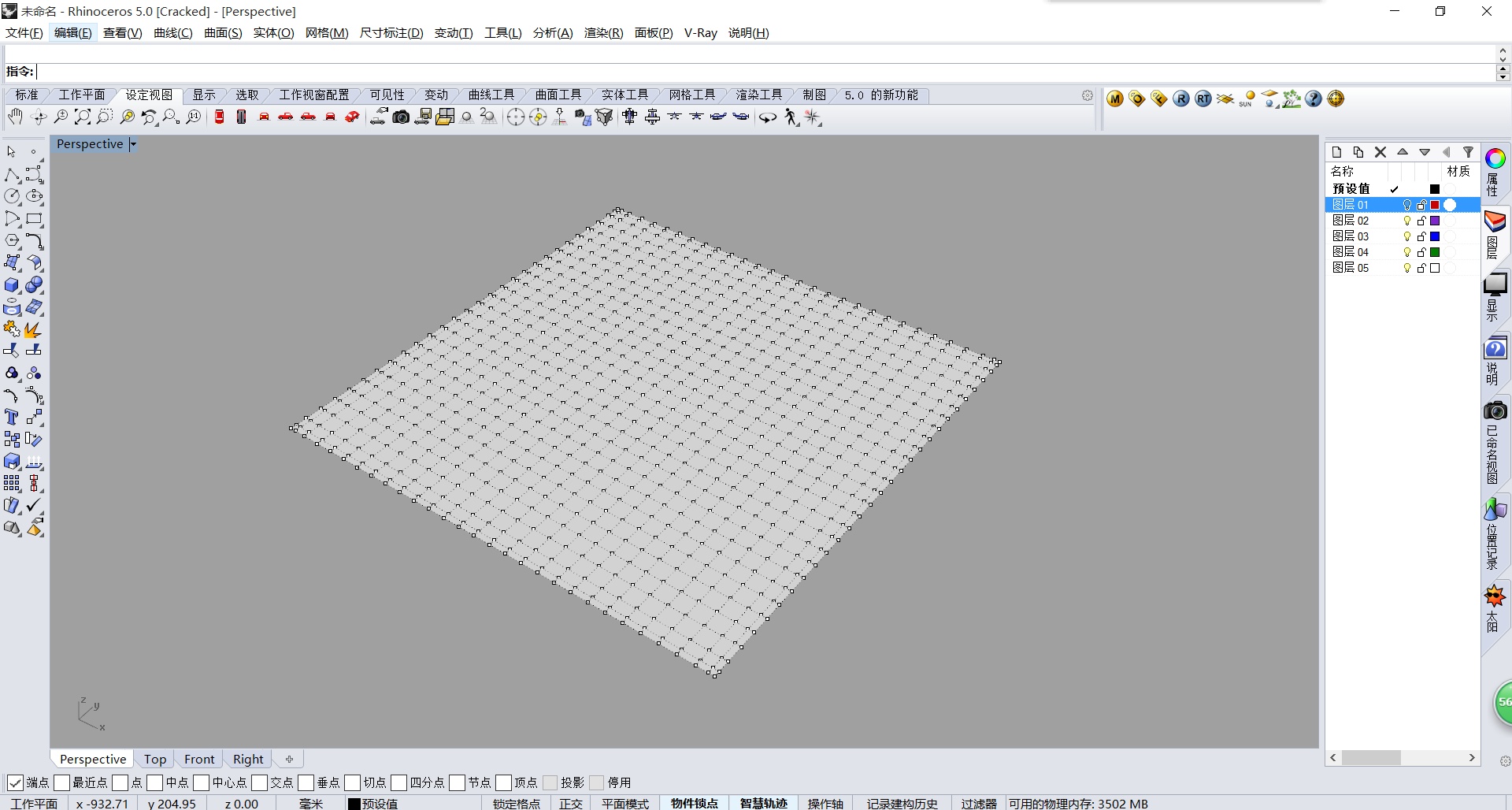Click the new layer page icon
This screenshot has height=810, width=1512.
click(x=1336, y=152)
